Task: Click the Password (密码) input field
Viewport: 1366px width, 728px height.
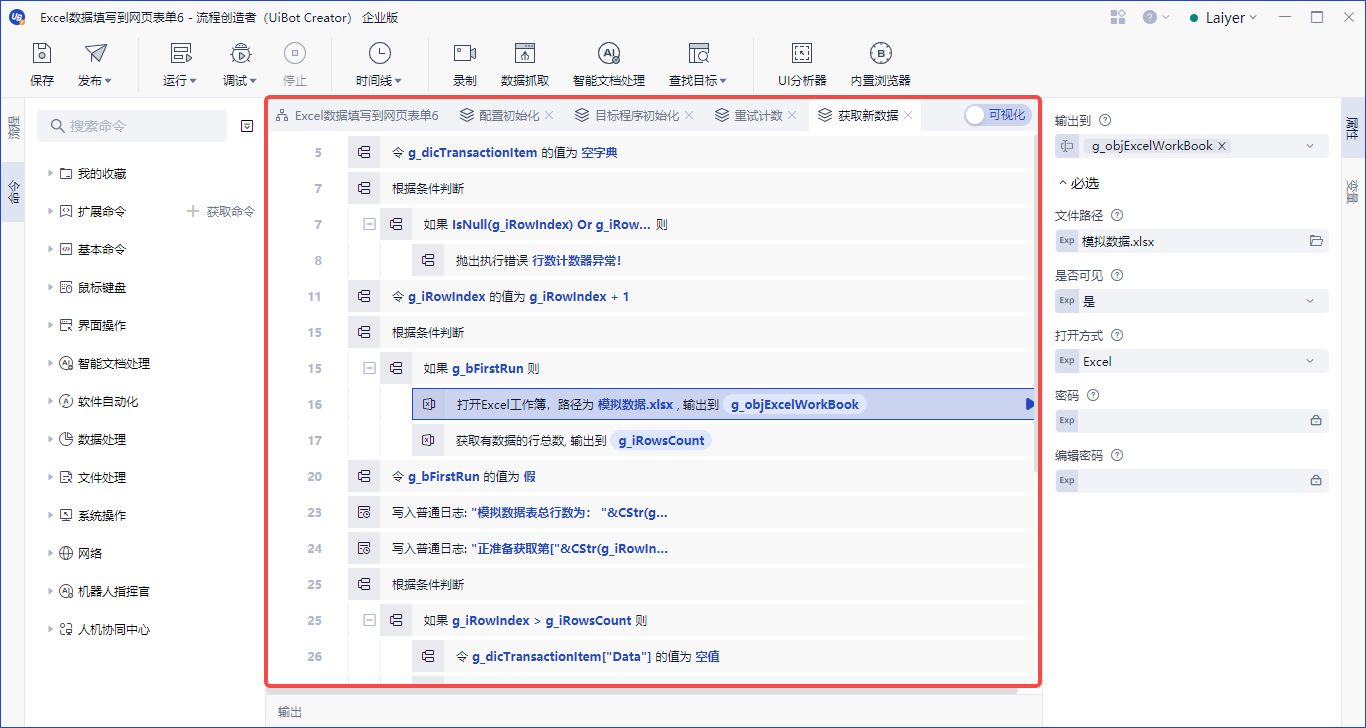Action: 1192,421
